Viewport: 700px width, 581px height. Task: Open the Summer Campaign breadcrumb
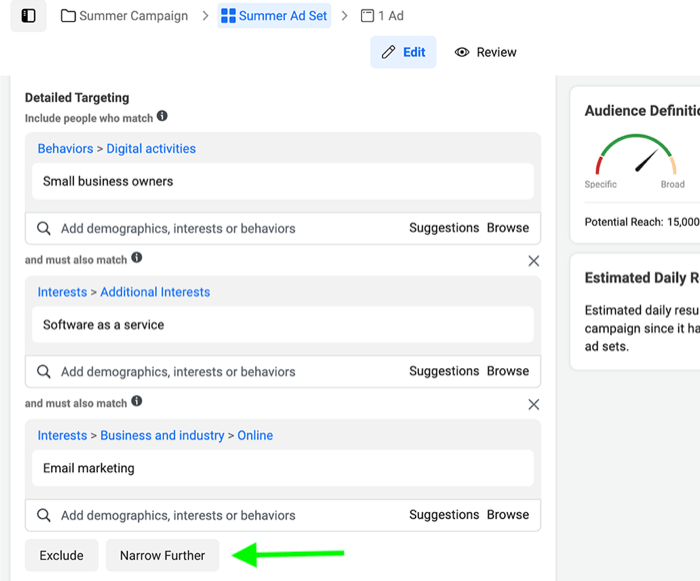(x=125, y=16)
